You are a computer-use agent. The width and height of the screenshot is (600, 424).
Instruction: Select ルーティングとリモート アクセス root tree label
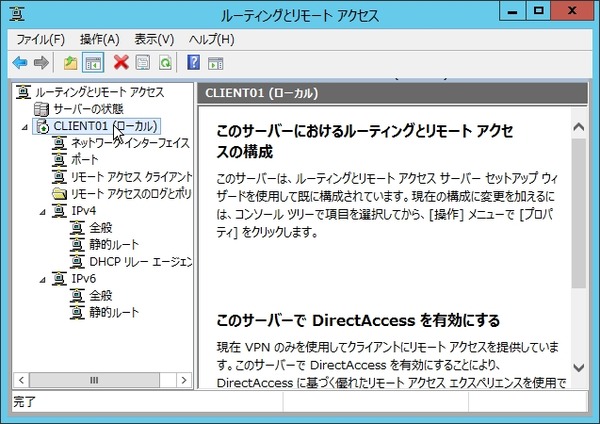pos(99,92)
